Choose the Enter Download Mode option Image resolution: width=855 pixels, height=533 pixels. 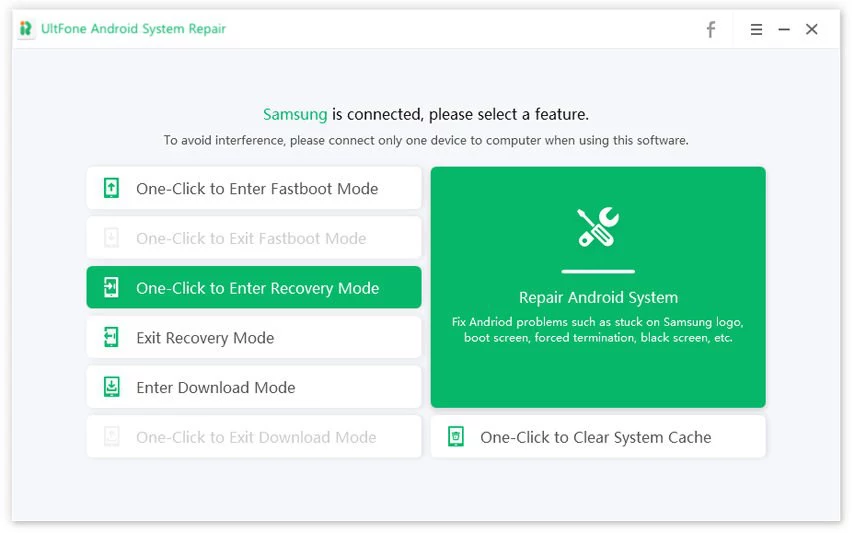click(216, 388)
